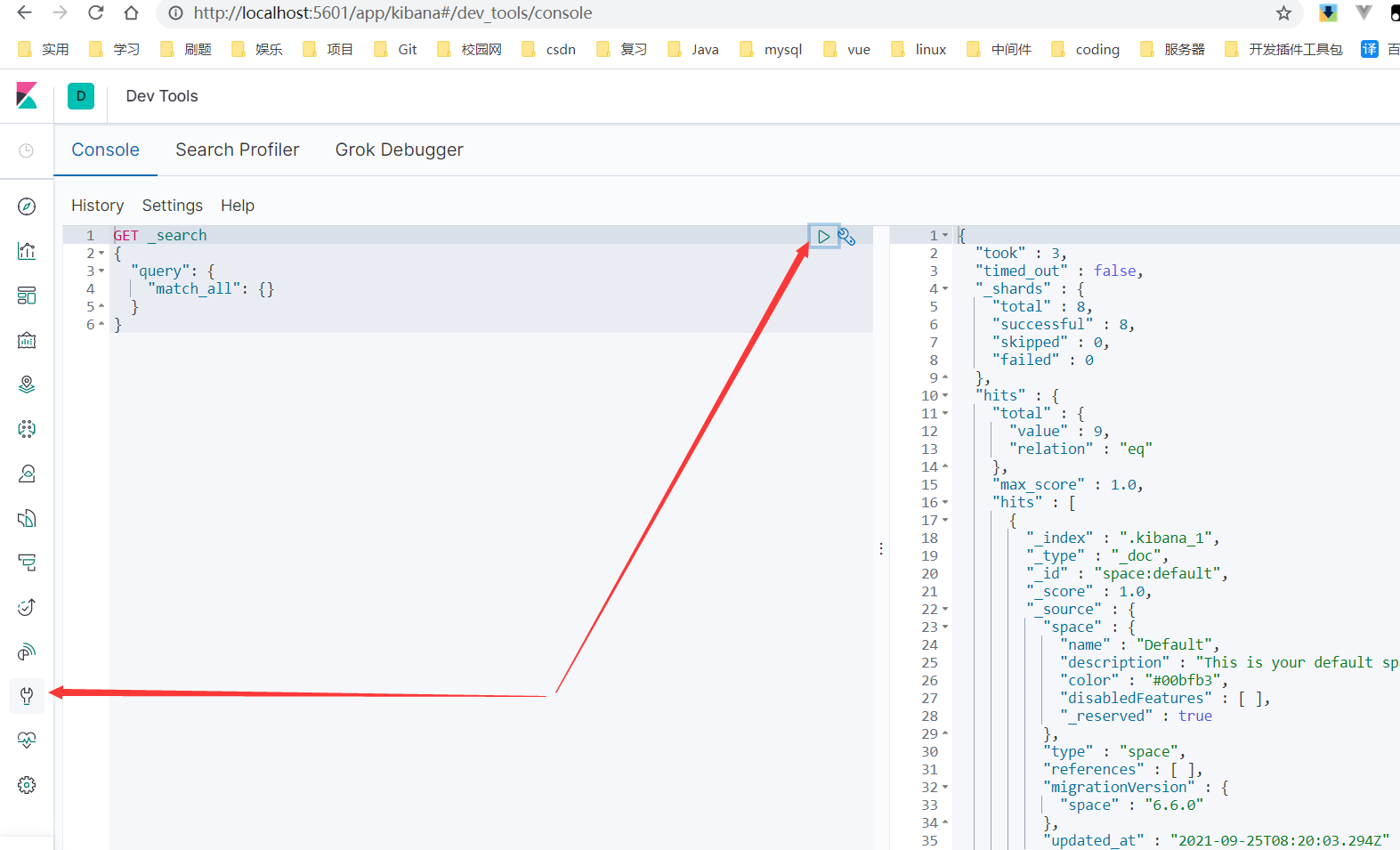Open Visualize in the side navigation
Viewport: 1400px width, 850px height.
27,251
